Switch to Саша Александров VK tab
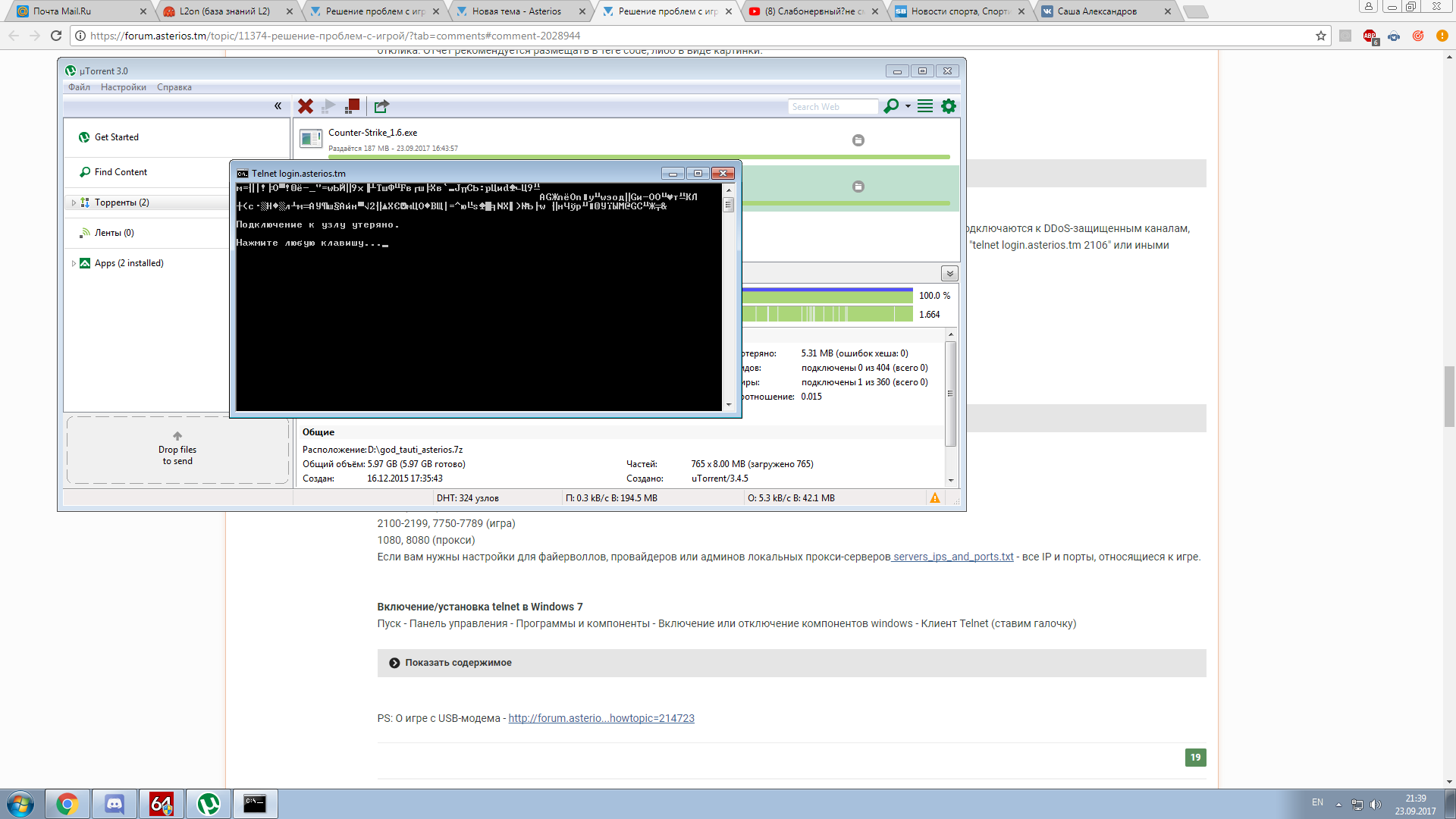1456x819 pixels. click(1107, 11)
